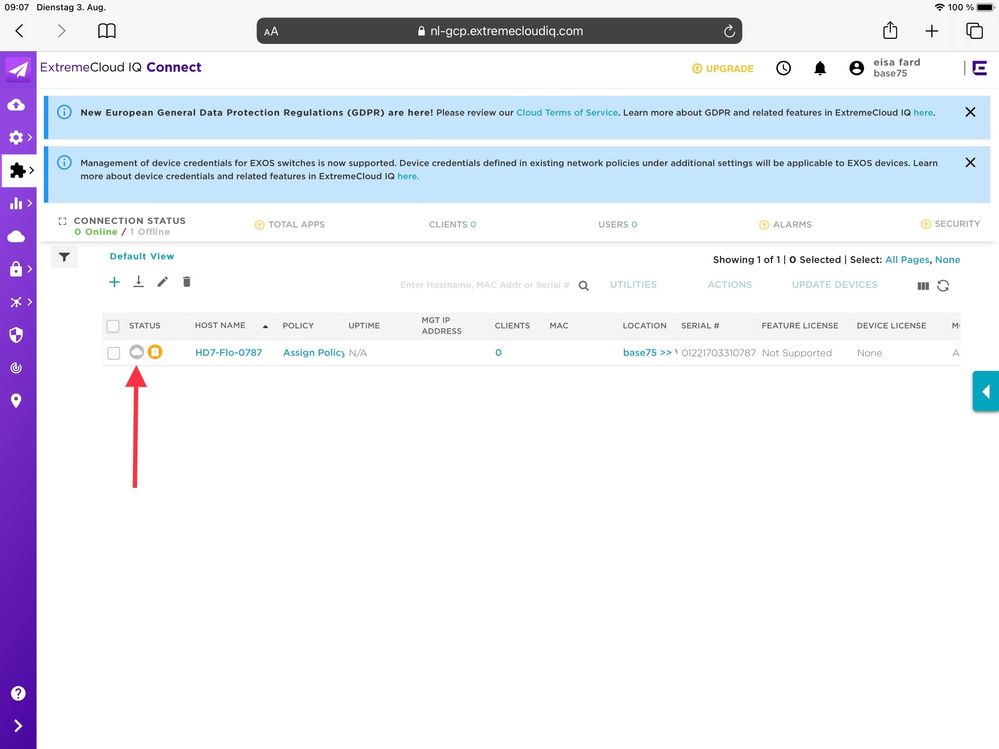Image resolution: width=999 pixels, height=749 pixels.
Task: Expand the CONNECTION STATUS widget
Action: pos(62,221)
